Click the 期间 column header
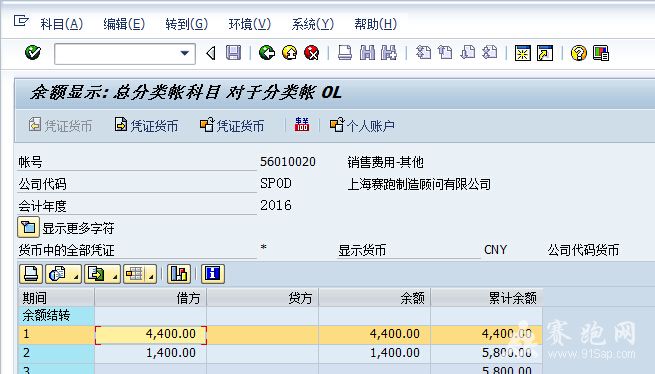The height and width of the screenshot is (374, 655). tap(56, 298)
